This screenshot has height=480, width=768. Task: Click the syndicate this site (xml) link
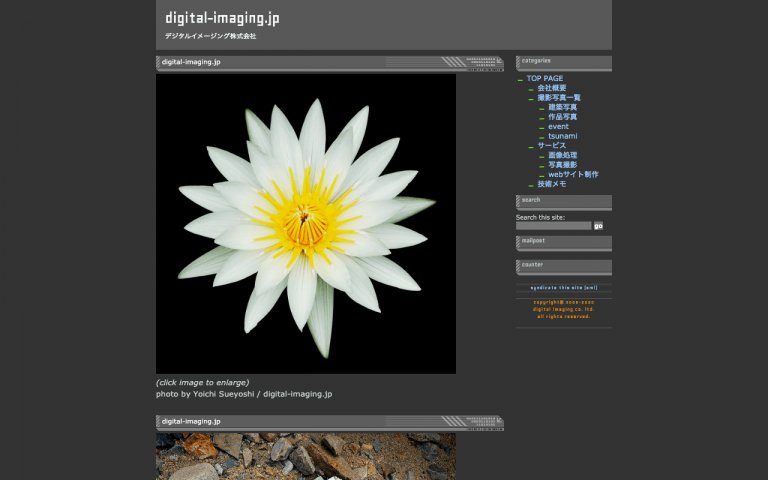point(564,288)
